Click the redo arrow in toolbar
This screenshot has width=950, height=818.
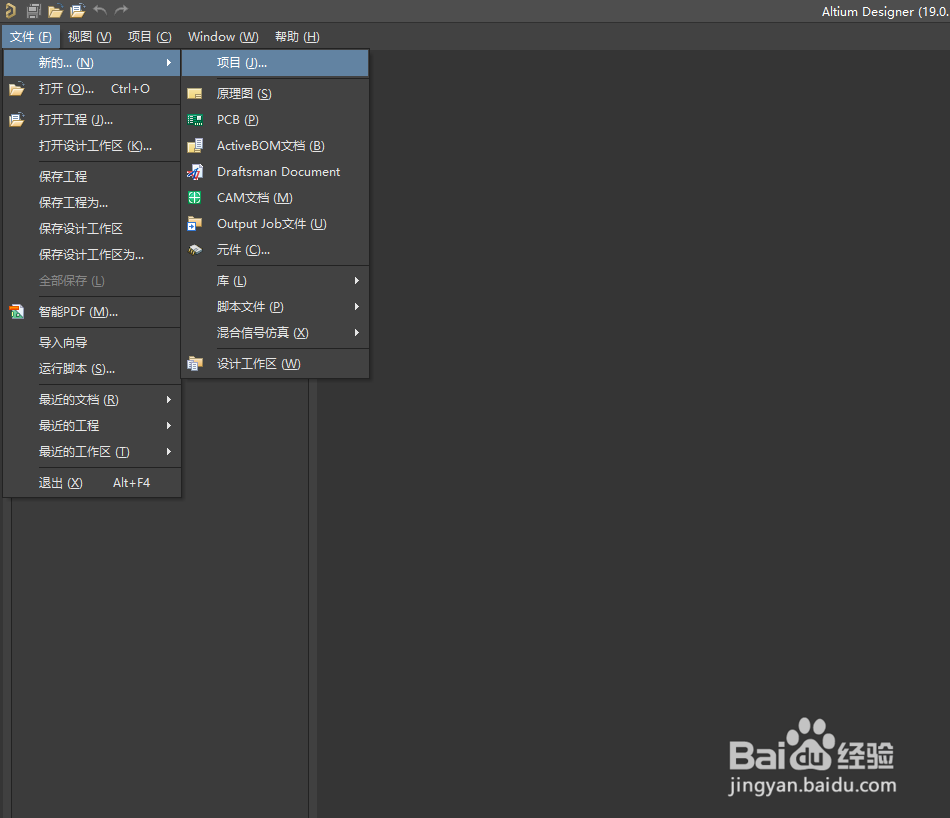point(122,10)
